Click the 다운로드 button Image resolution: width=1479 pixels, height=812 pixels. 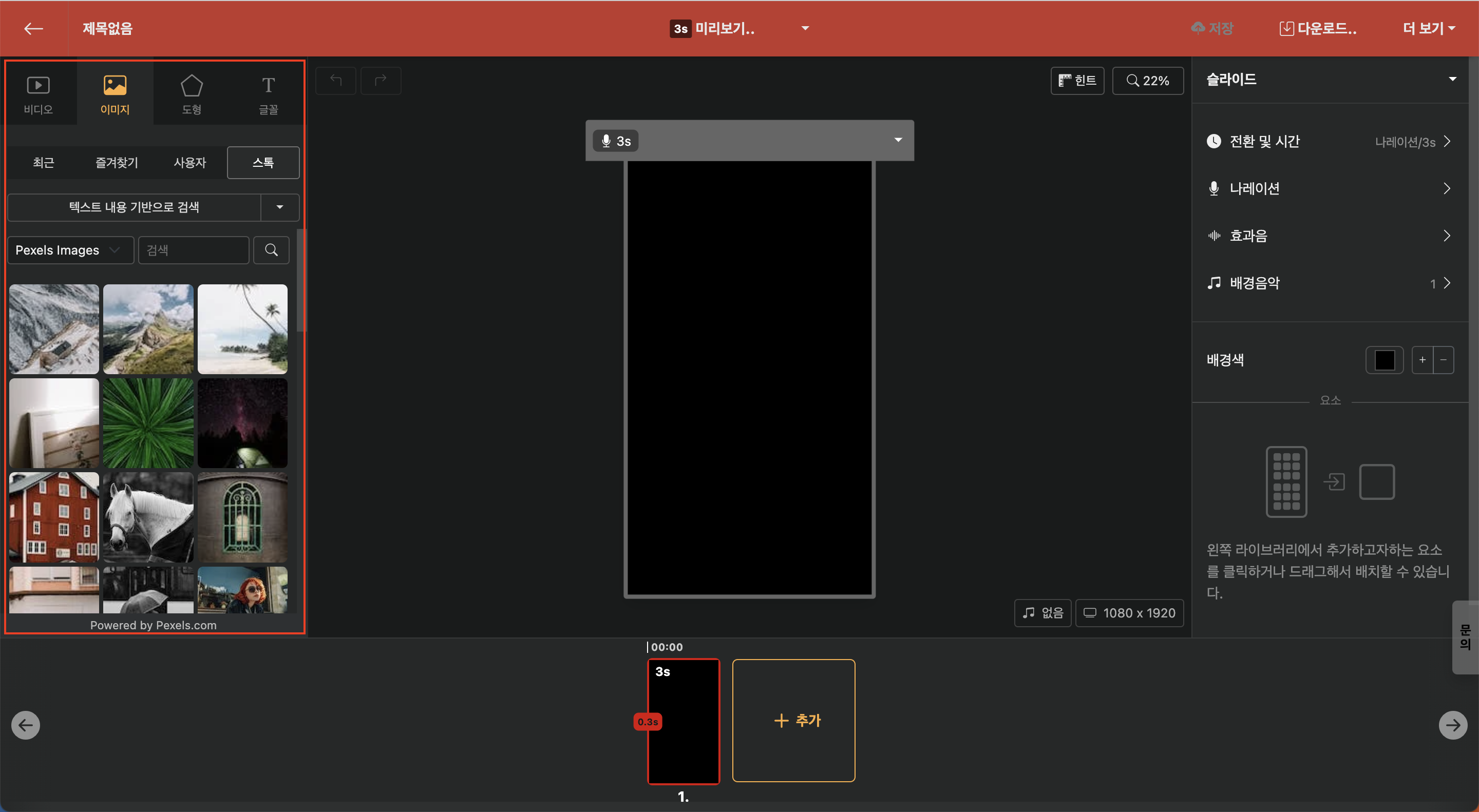click(1318, 29)
